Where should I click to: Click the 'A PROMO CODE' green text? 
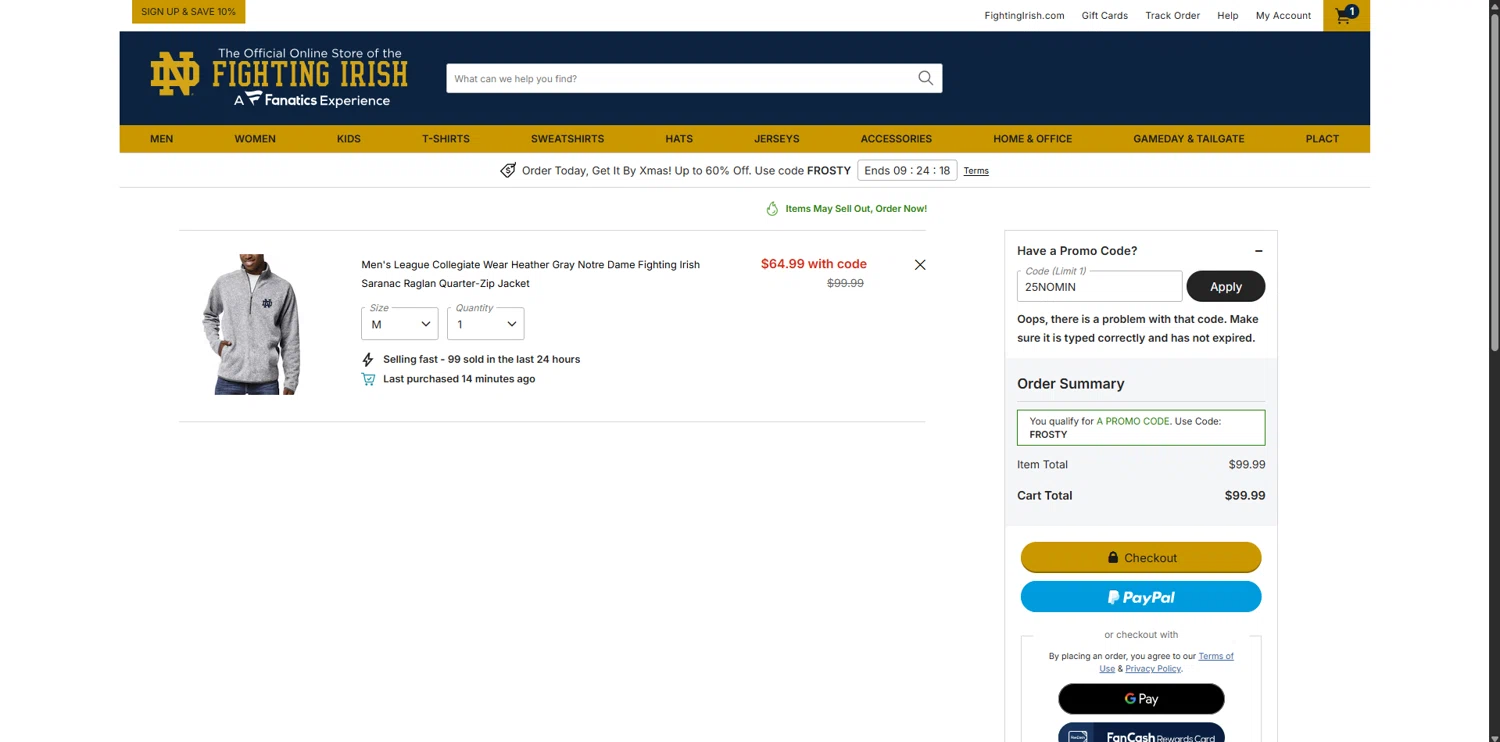click(x=1133, y=421)
